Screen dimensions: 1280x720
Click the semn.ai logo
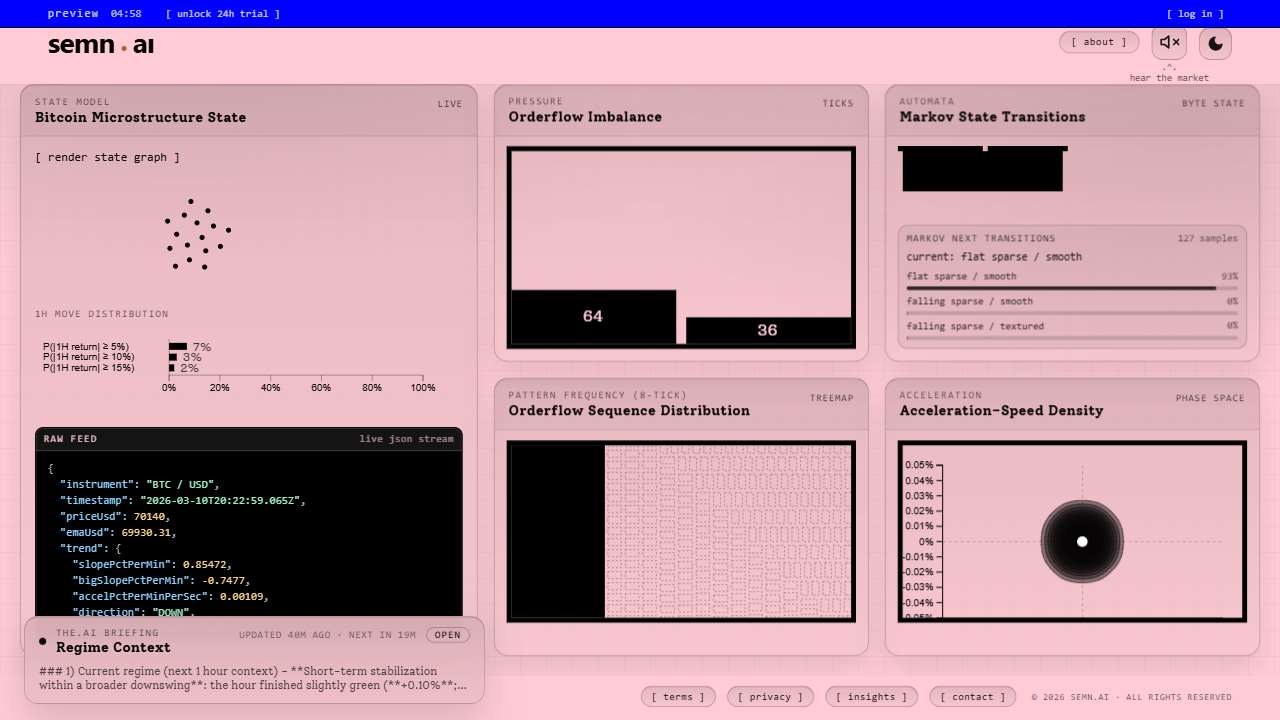[101, 45]
